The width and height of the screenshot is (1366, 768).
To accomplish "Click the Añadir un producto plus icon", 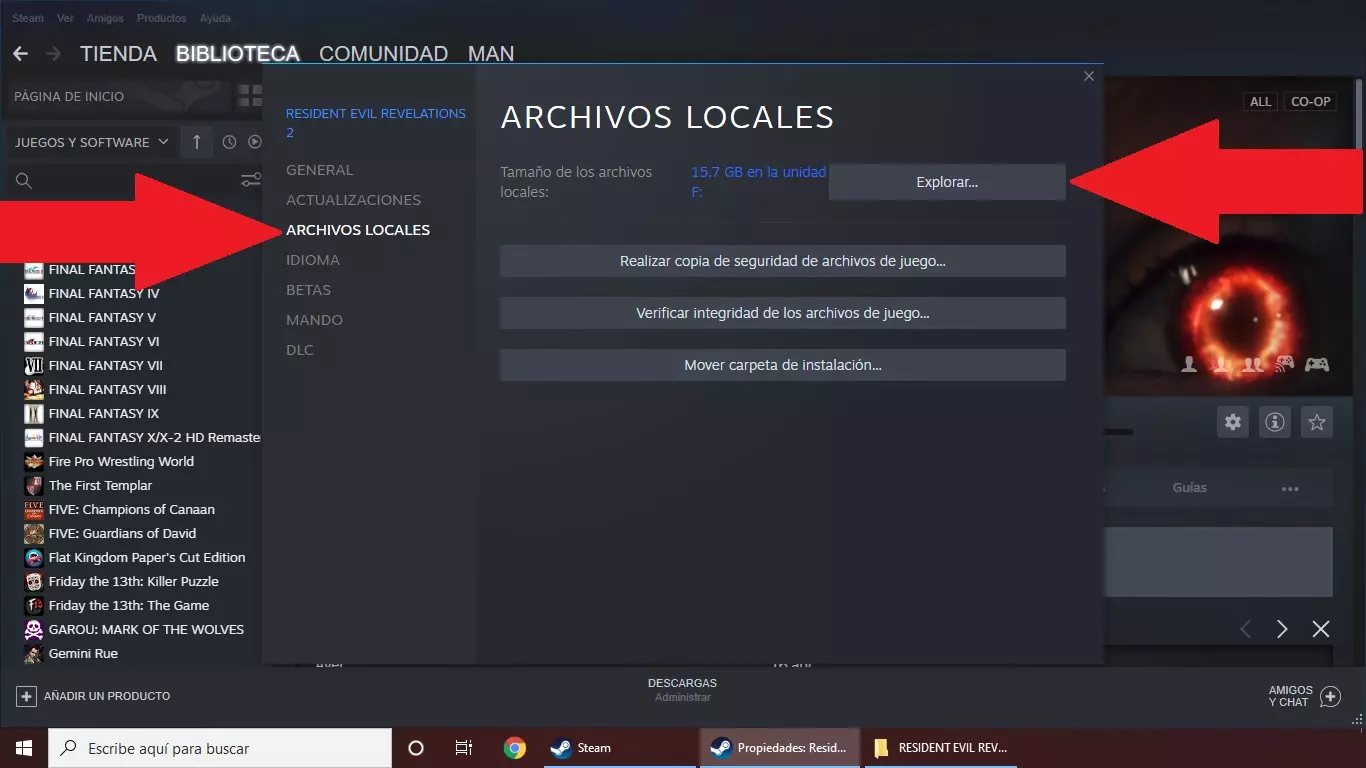I will point(27,696).
